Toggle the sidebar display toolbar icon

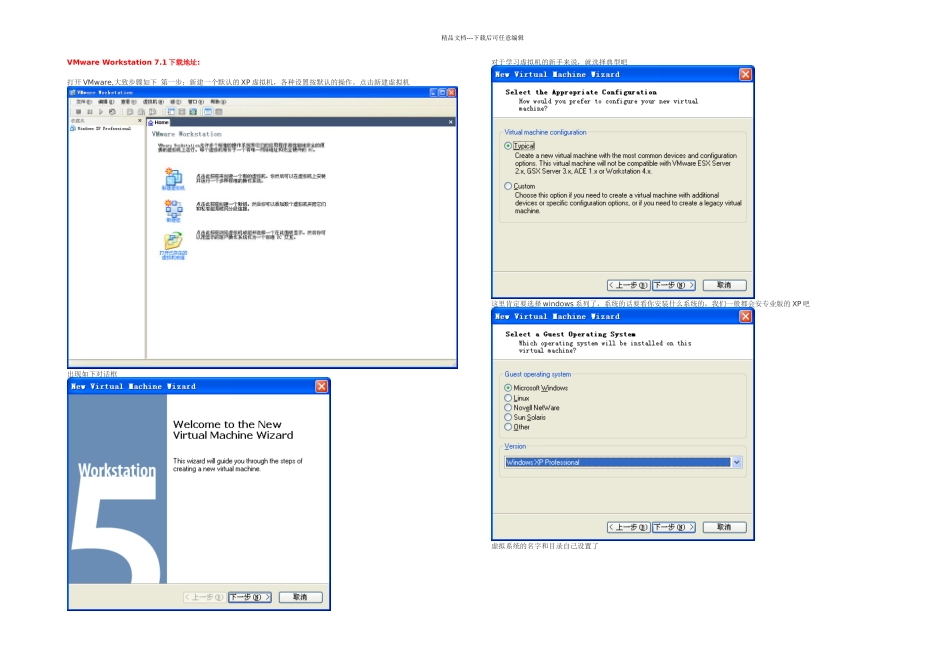(171, 111)
